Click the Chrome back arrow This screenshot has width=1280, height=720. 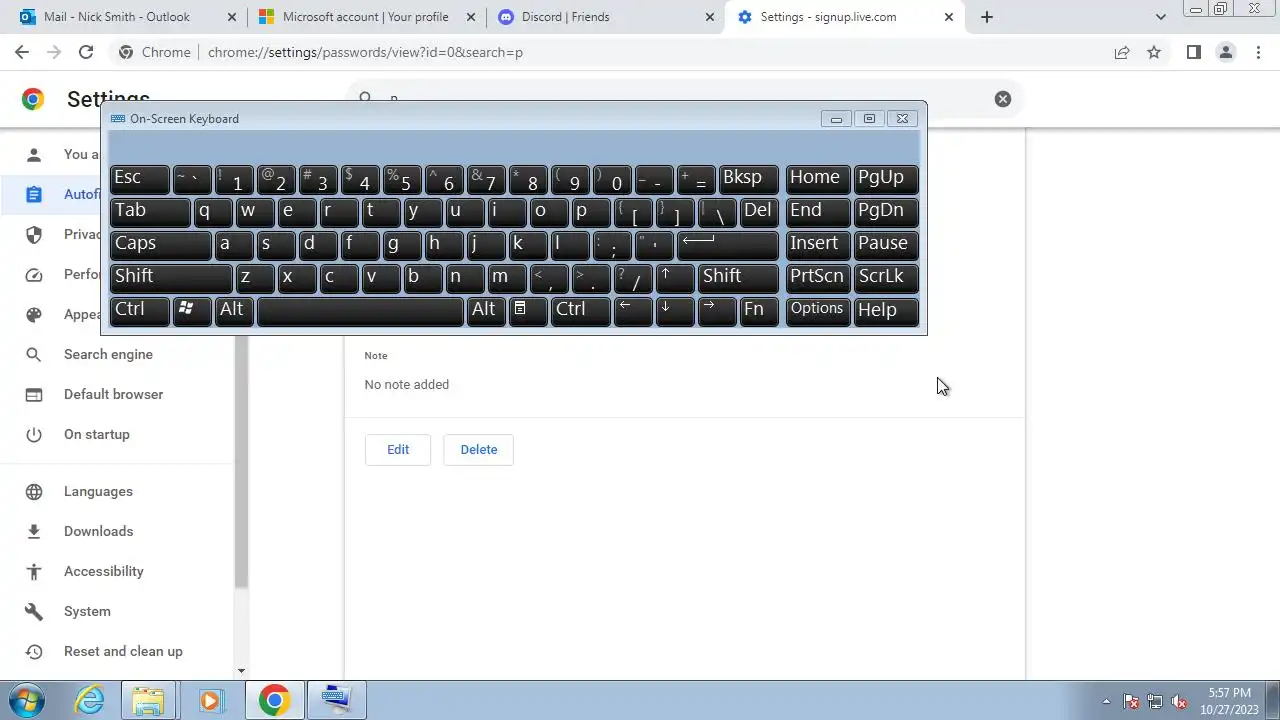[22, 52]
